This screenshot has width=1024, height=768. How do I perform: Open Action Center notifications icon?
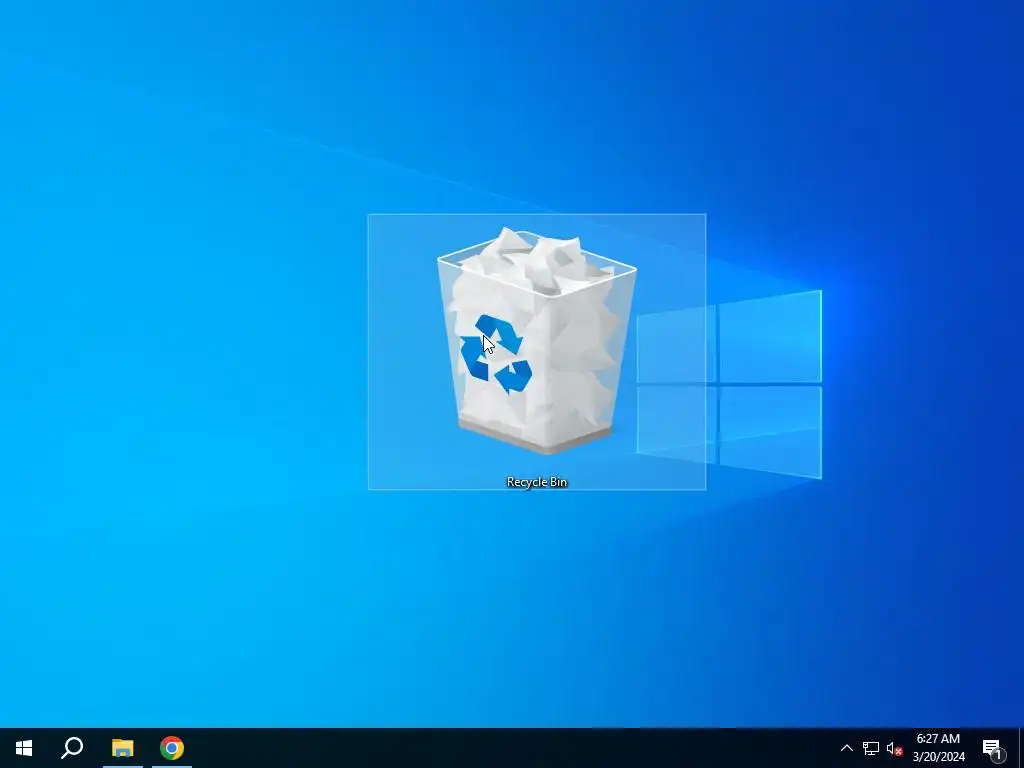(x=993, y=750)
